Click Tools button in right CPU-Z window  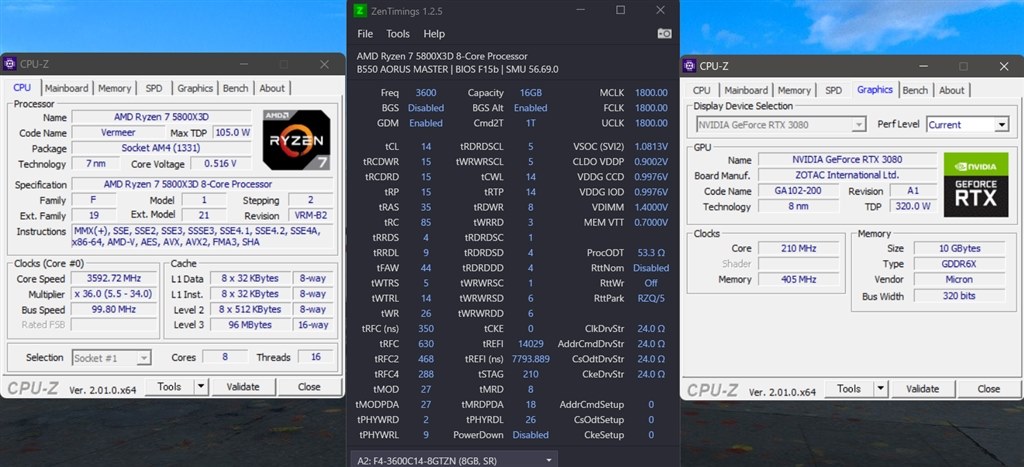coord(848,389)
